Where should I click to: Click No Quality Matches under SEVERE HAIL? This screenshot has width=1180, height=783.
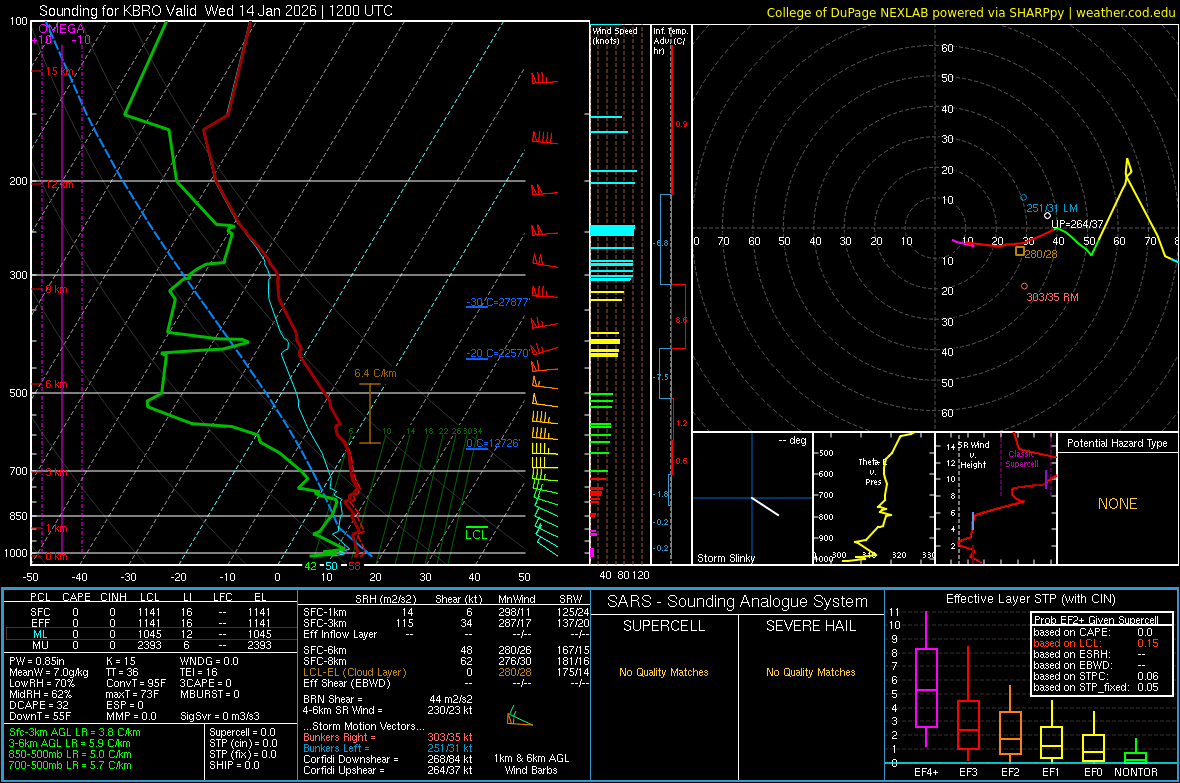pyautogui.click(x=810, y=672)
